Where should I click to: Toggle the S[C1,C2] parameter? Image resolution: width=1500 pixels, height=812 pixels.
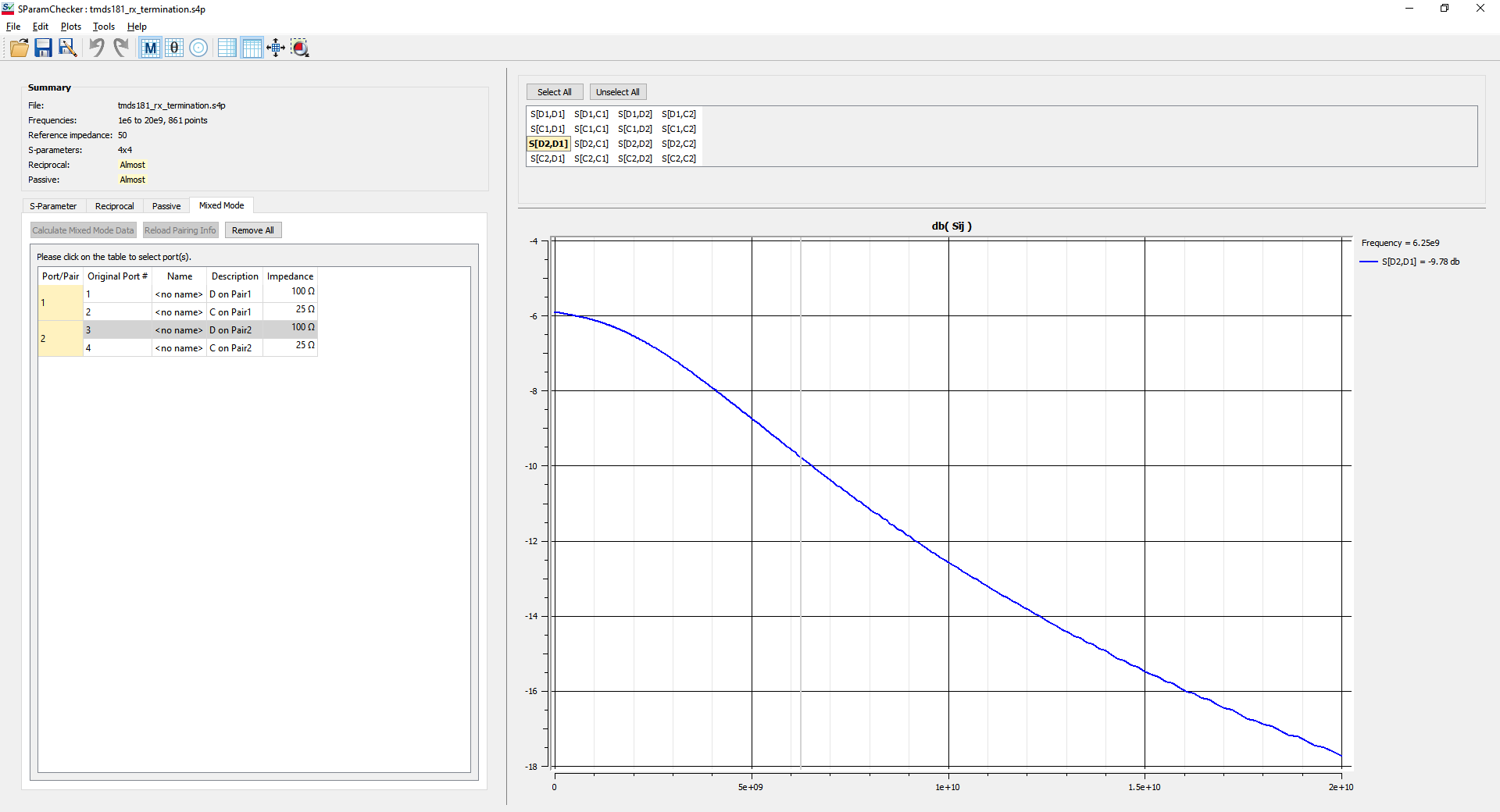[679, 129]
